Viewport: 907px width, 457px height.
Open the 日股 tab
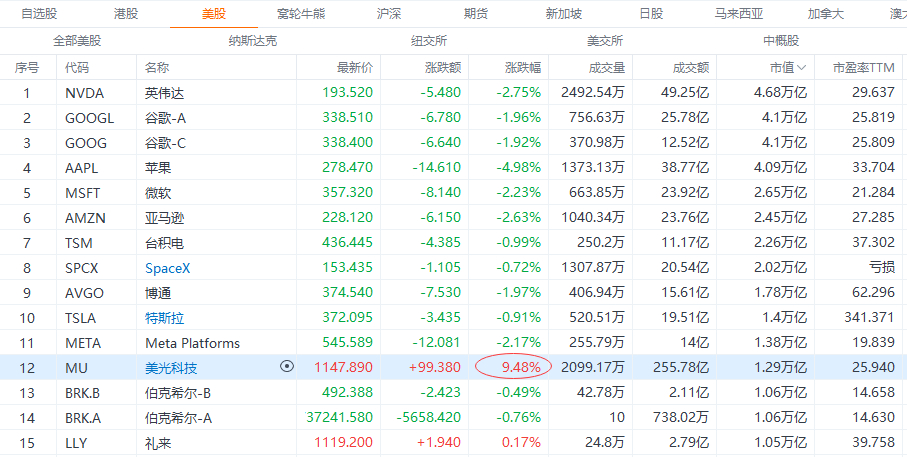pos(651,14)
